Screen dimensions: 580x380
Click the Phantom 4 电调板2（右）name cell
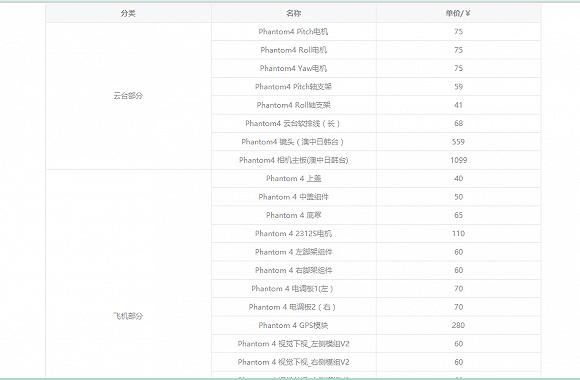tap(293, 307)
